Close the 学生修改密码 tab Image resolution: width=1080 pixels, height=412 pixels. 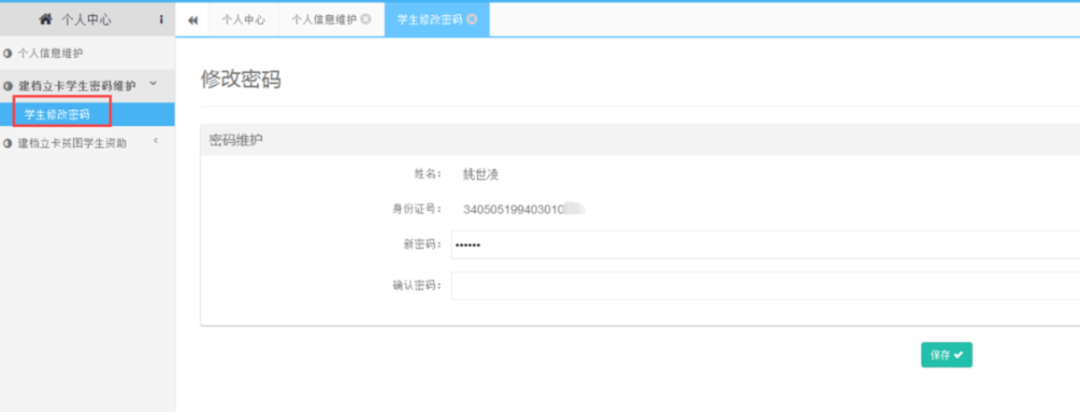pyautogui.click(x=472, y=19)
